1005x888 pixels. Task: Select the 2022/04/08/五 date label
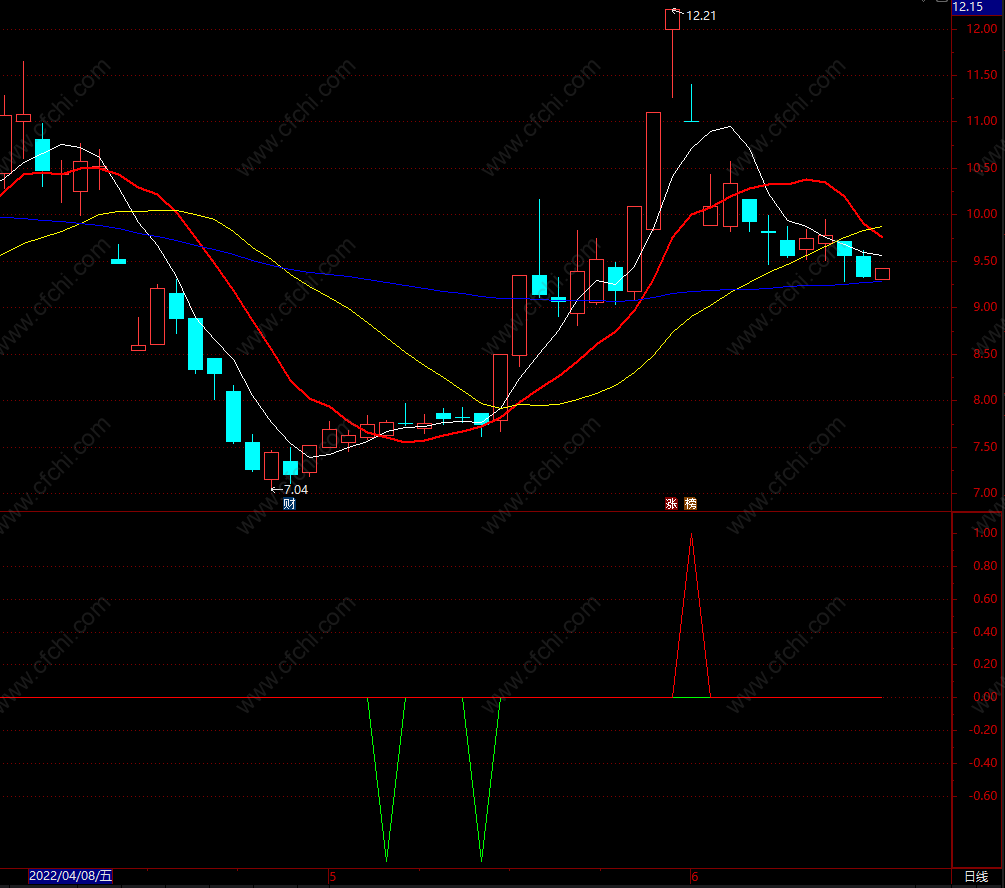pos(71,876)
